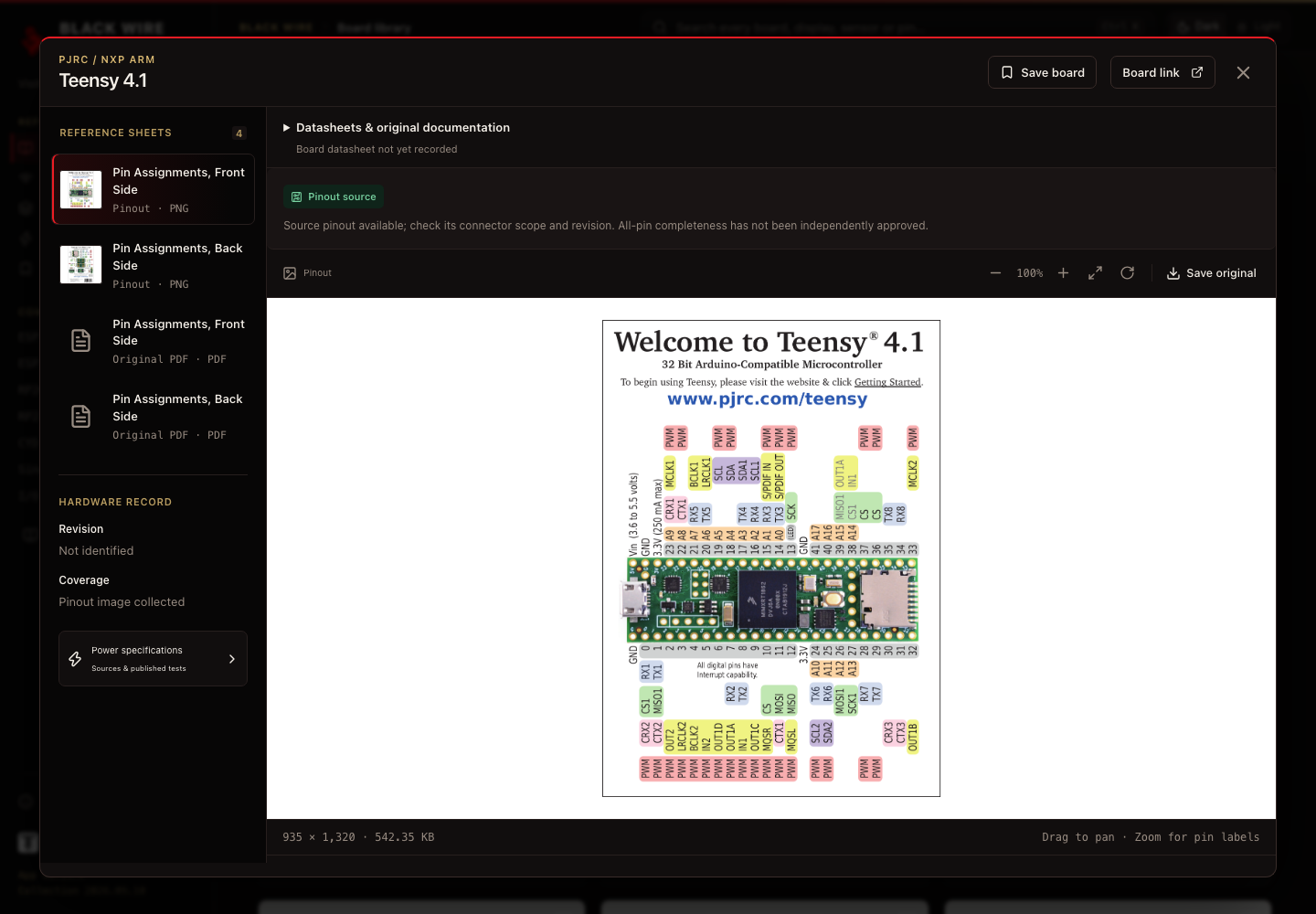The height and width of the screenshot is (914, 1316).
Task: Click the reference sheets count badge 4
Action: (x=239, y=133)
